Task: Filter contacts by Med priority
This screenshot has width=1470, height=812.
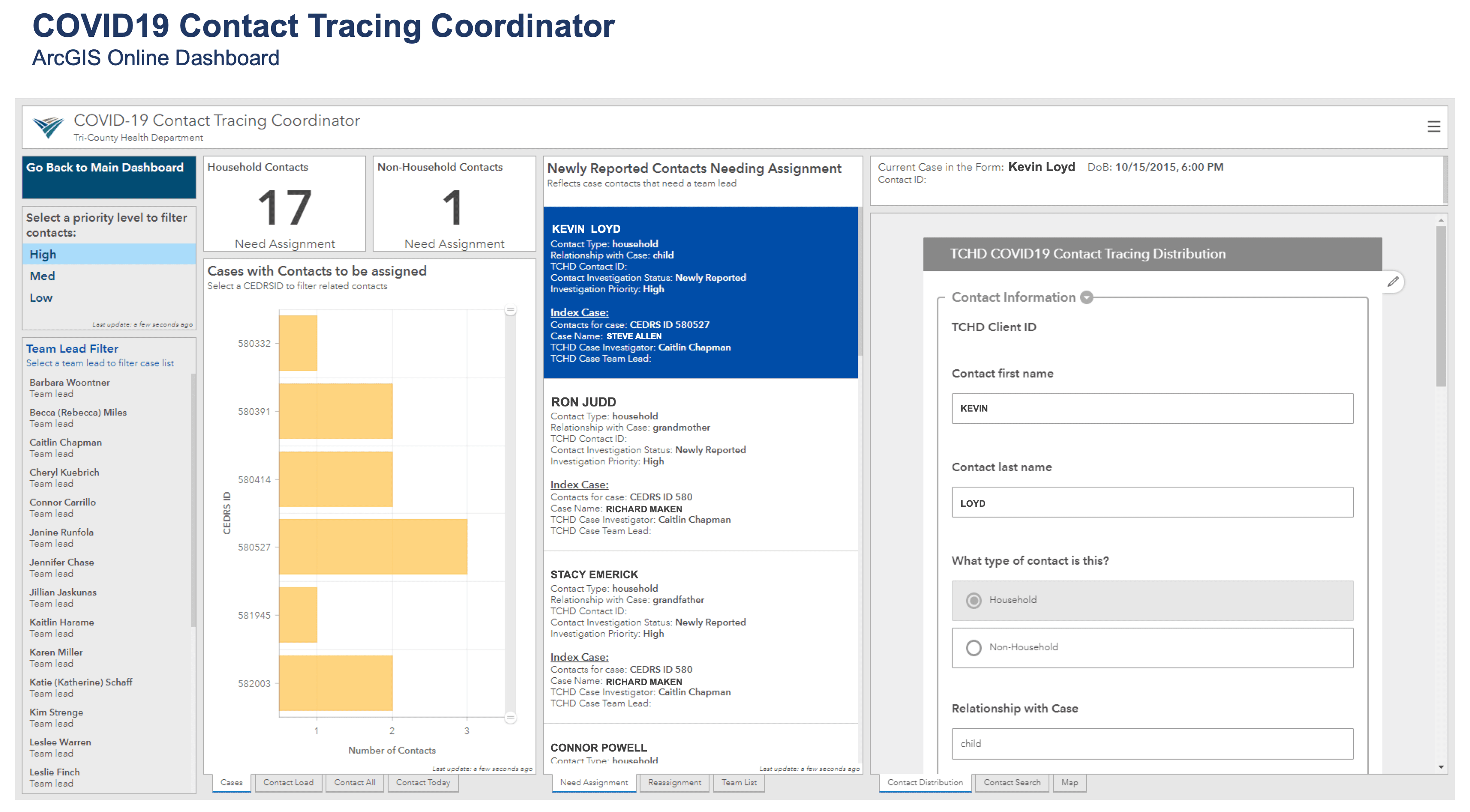Action: tap(43, 276)
